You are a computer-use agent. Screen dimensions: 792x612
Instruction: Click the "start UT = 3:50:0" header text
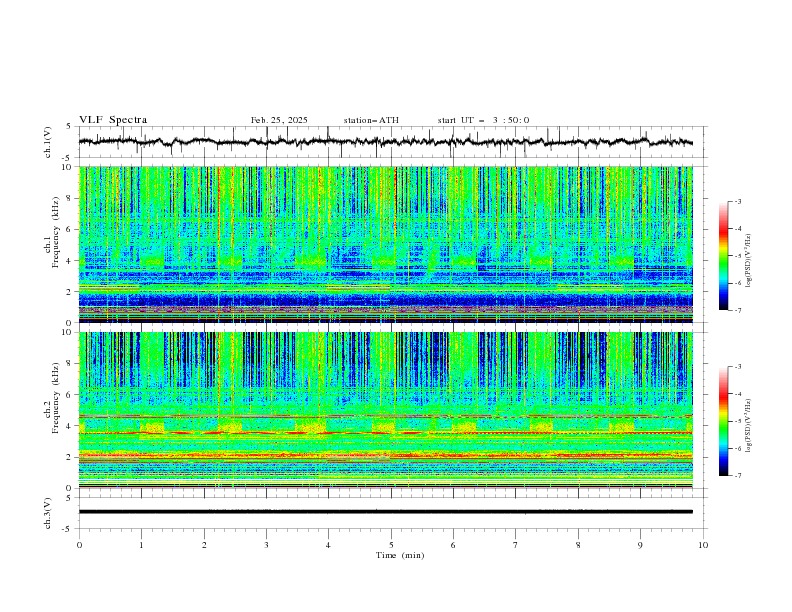pyautogui.click(x=483, y=120)
